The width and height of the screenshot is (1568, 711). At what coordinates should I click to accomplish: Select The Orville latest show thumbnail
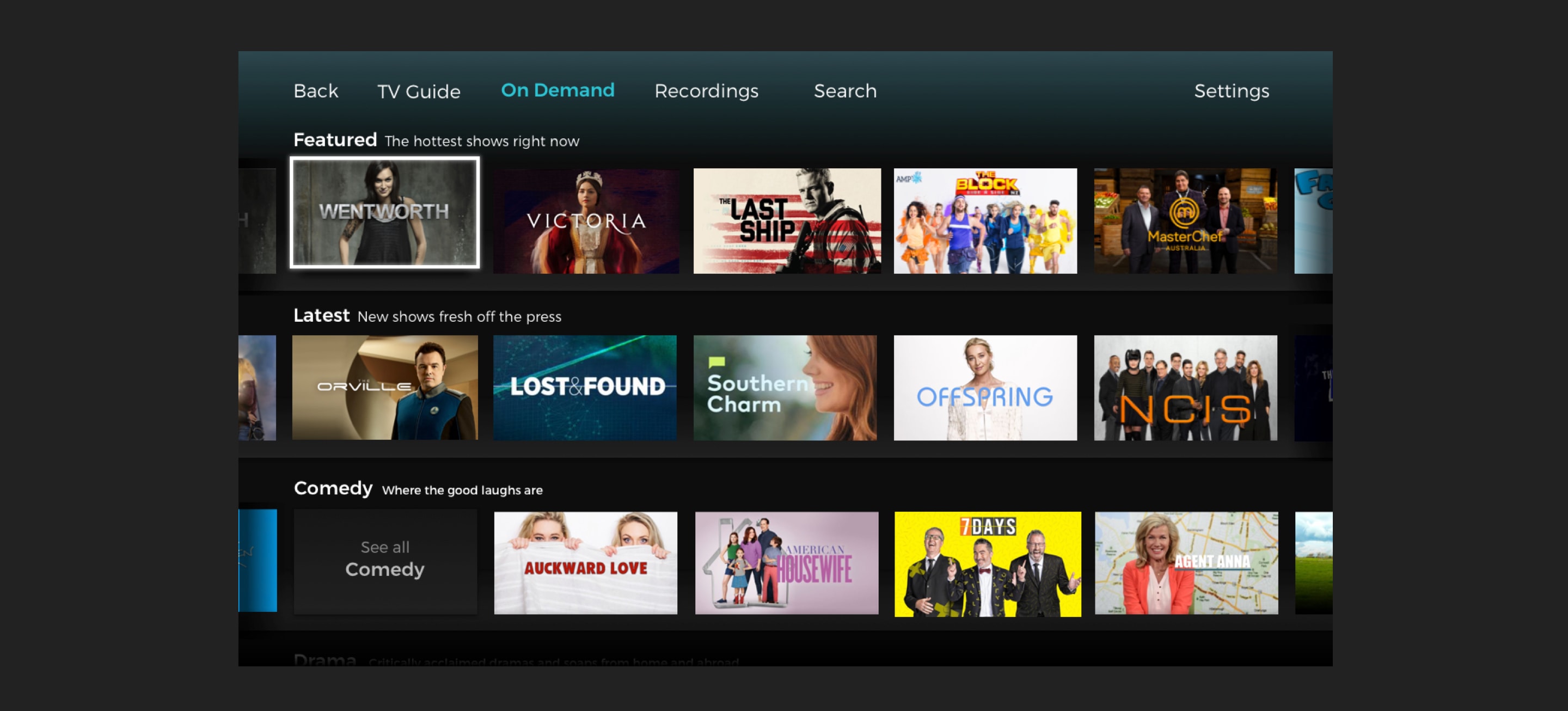(x=385, y=388)
